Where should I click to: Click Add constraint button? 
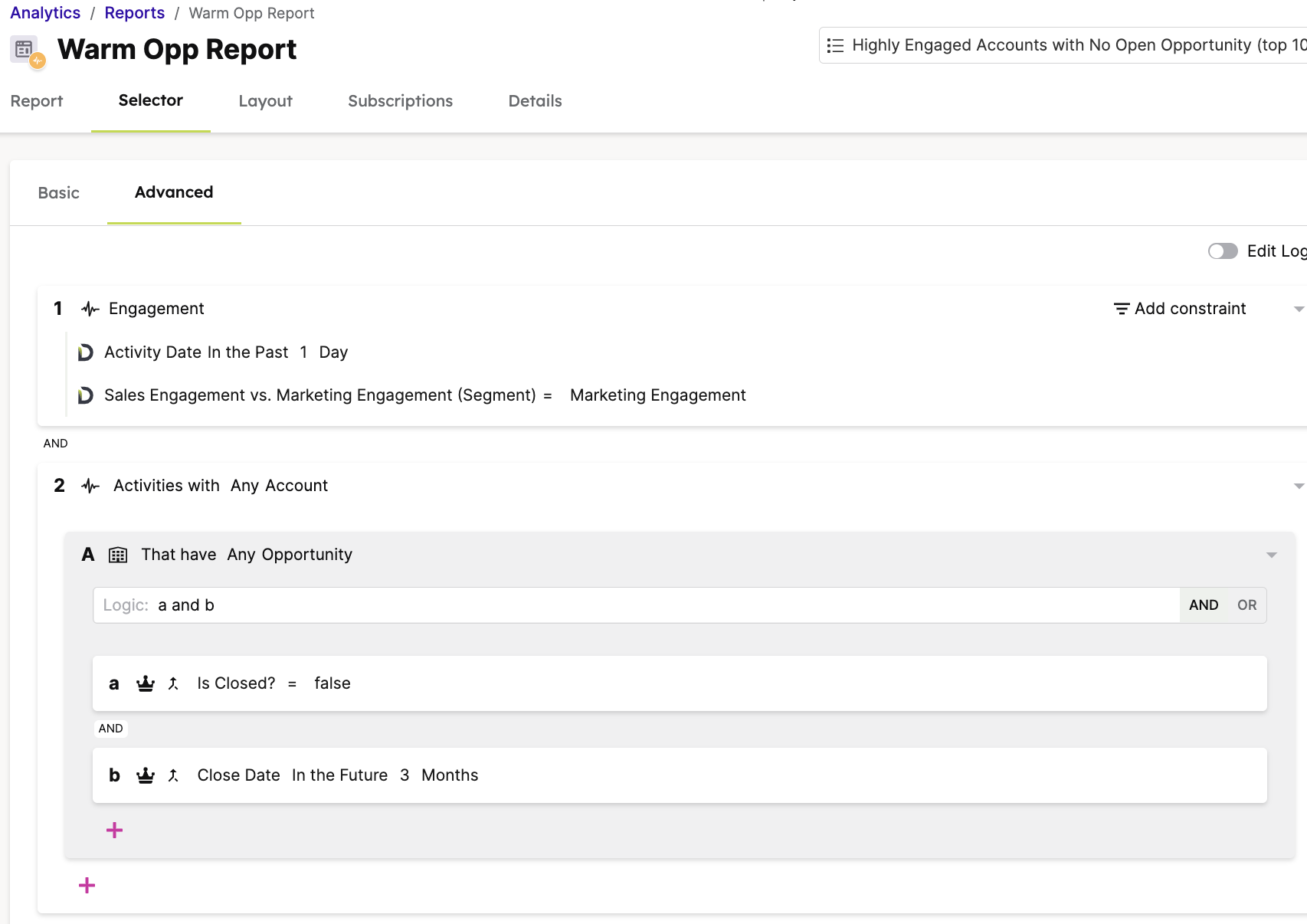pos(1180,309)
